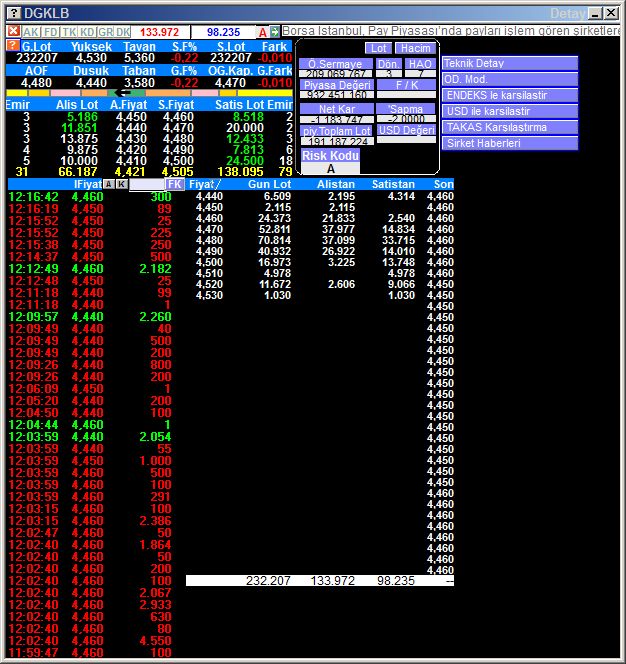Select the Lot button
Image resolution: width=626 pixels, height=664 pixels.
tap(378, 48)
